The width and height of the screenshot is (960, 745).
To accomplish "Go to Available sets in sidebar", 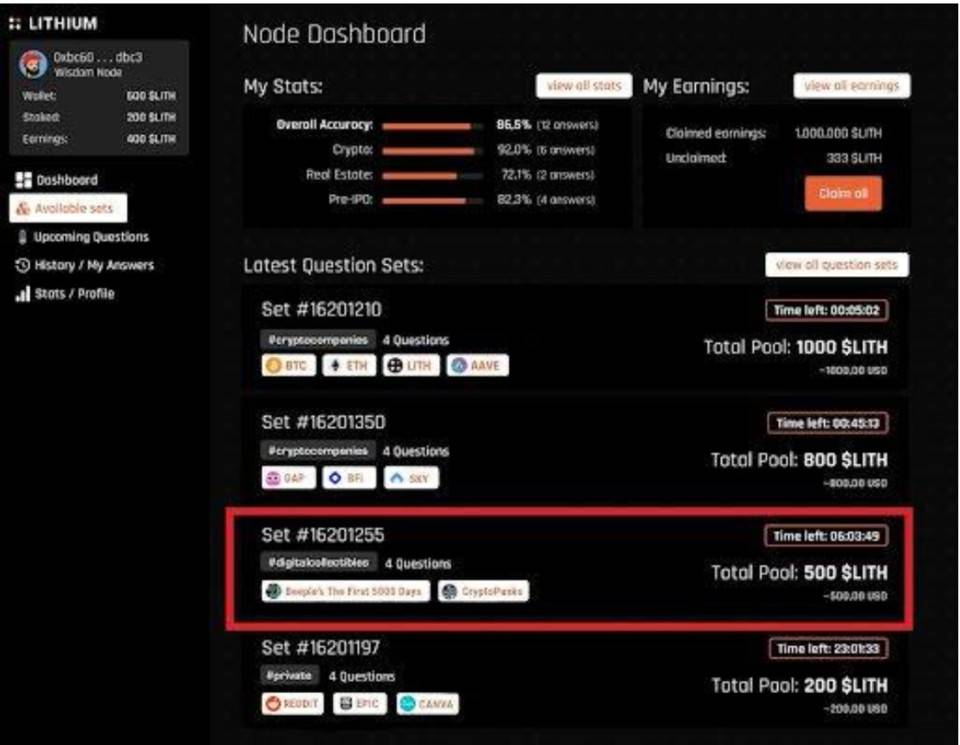I will pos(68,208).
